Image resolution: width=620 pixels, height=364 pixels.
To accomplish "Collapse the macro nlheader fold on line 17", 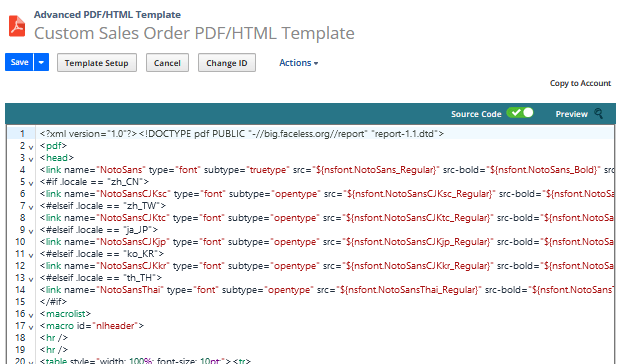I will click(31, 327).
